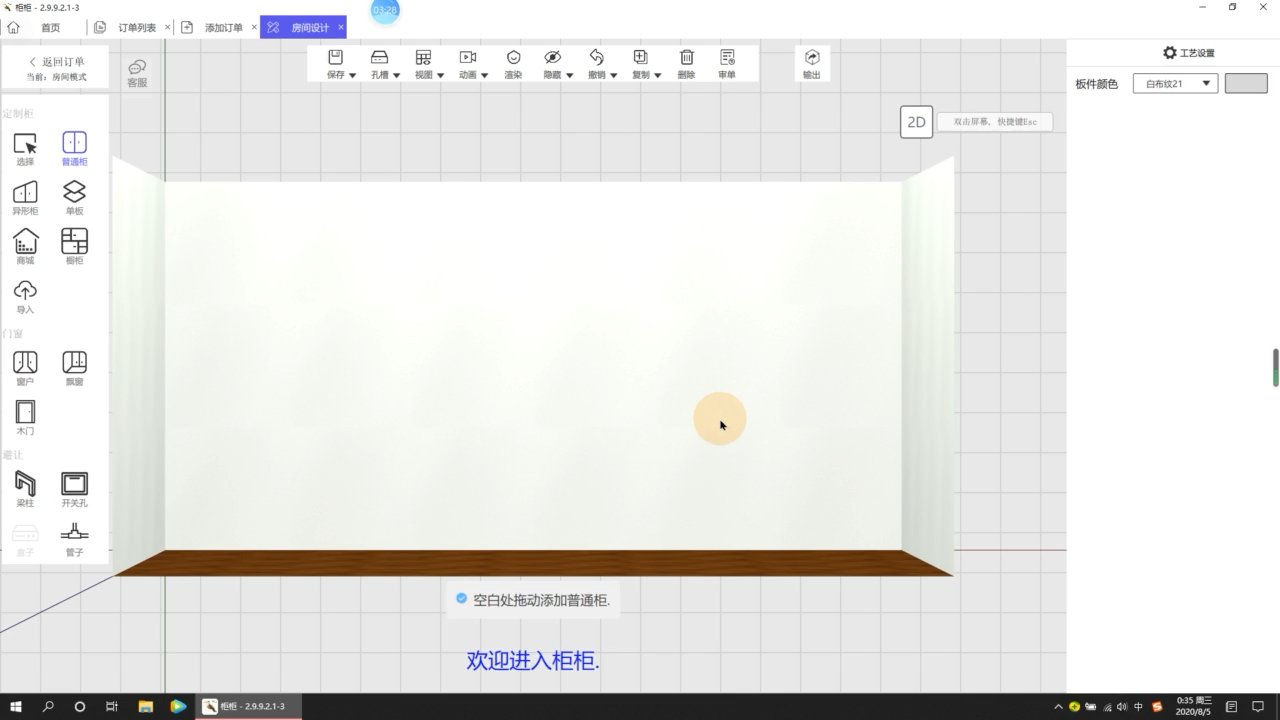Click the 复制 copy icon
This screenshot has height=720, width=1280.
coord(641,58)
